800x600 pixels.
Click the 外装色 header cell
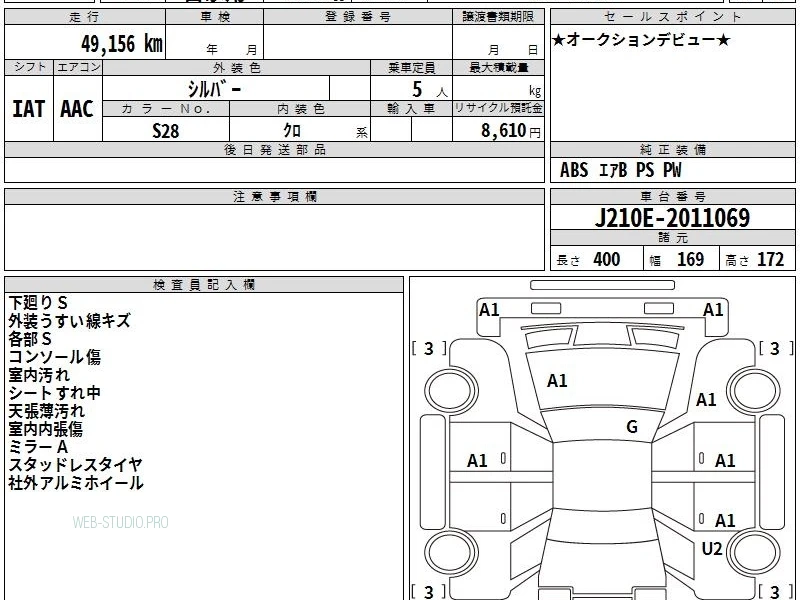tap(236, 67)
